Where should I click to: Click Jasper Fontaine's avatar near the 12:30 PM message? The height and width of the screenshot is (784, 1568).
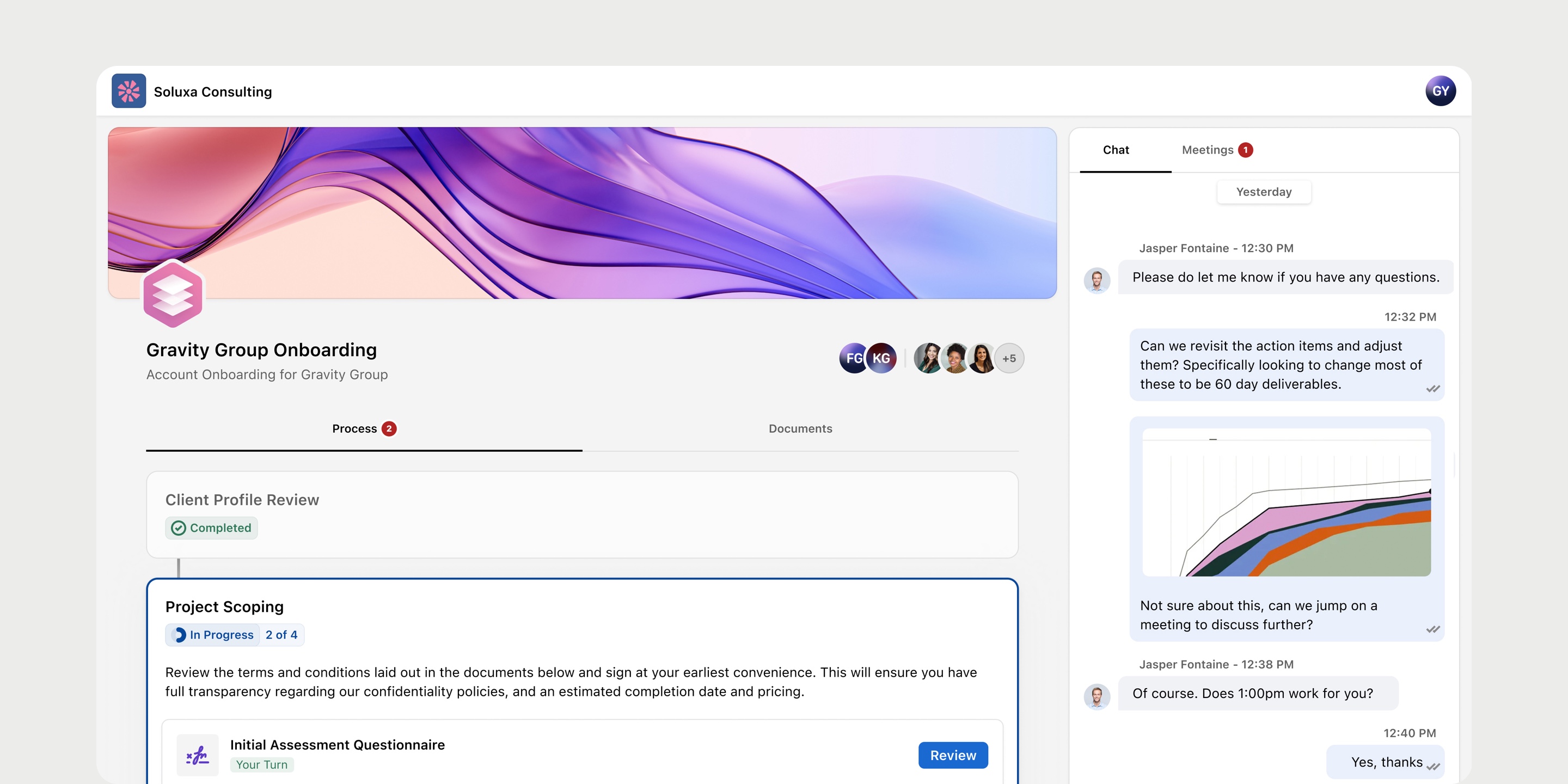[1097, 280]
